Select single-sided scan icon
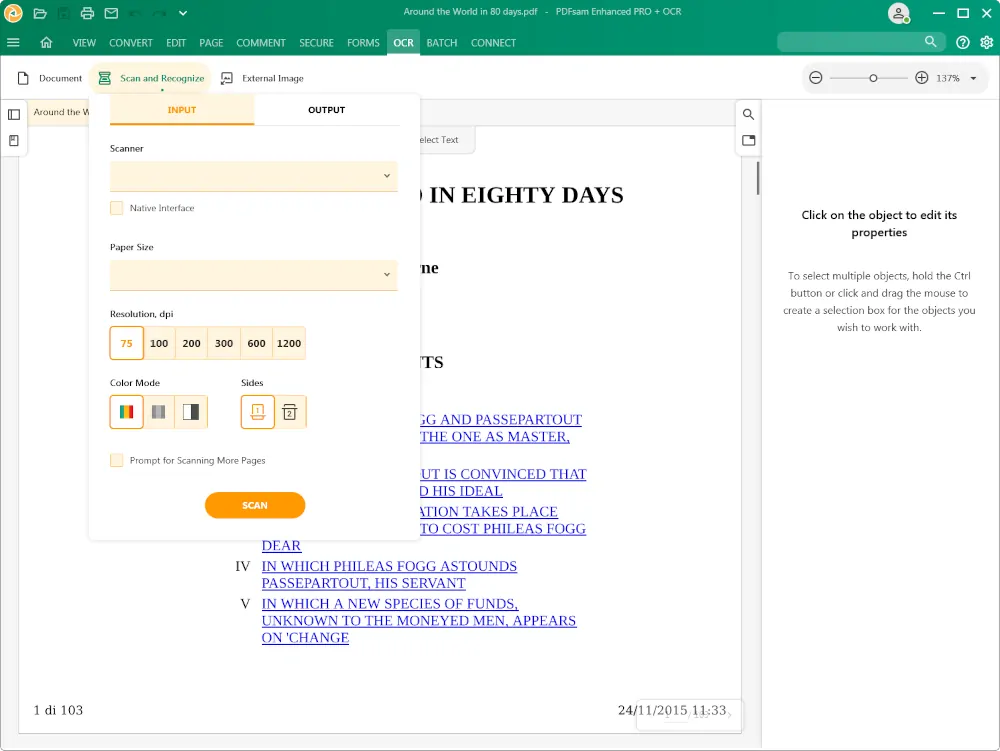1000x751 pixels. pyautogui.click(x=258, y=412)
